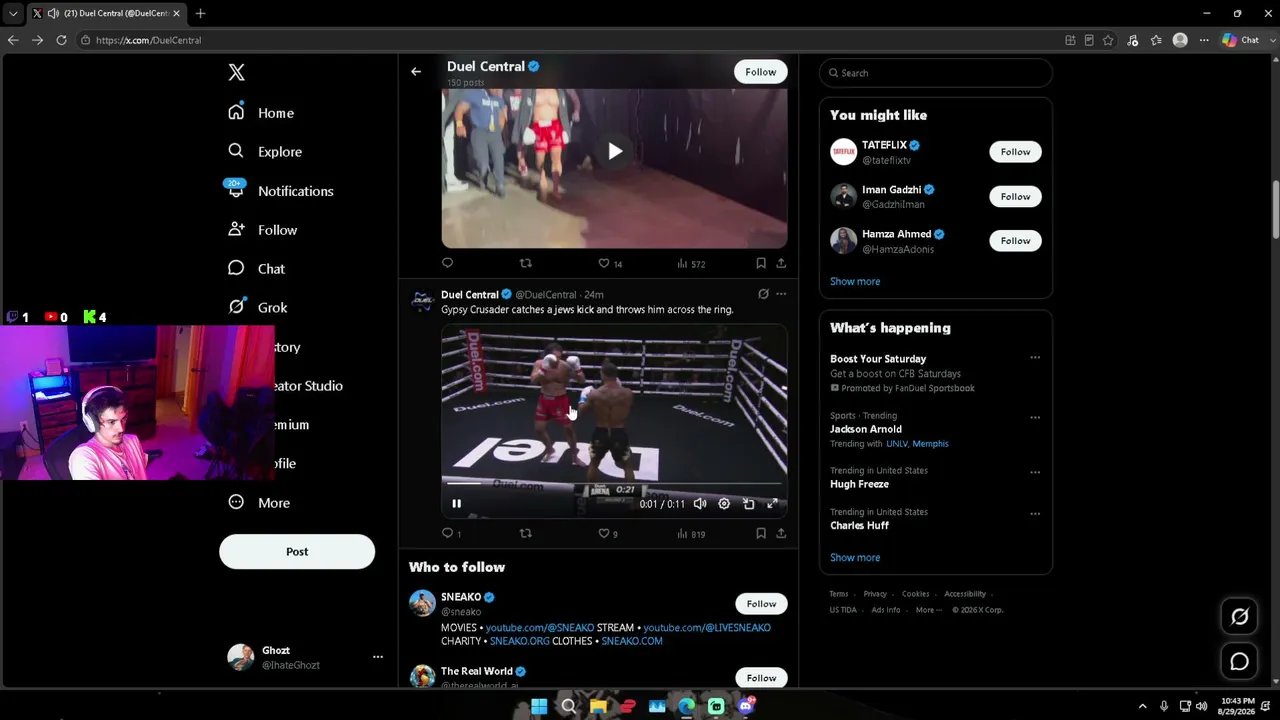The image size is (1280, 720).
Task: Add this page to favorites star
Action: (x=1108, y=40)
